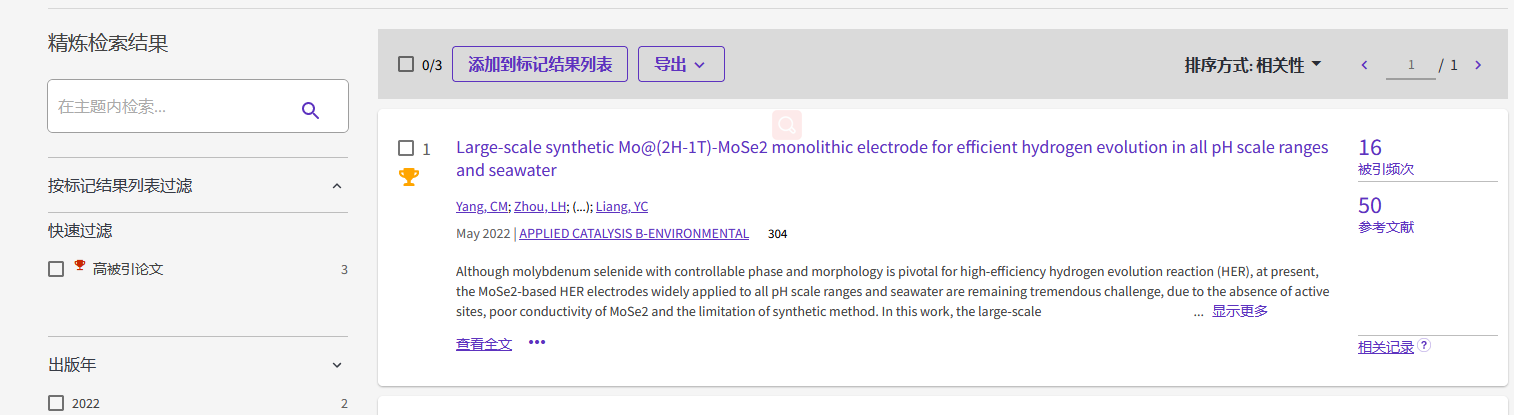This screenshot has height=415, width=1514.
Task: Collapse the 按标记结果列表过滤 section
Action: tap(337, 186)
